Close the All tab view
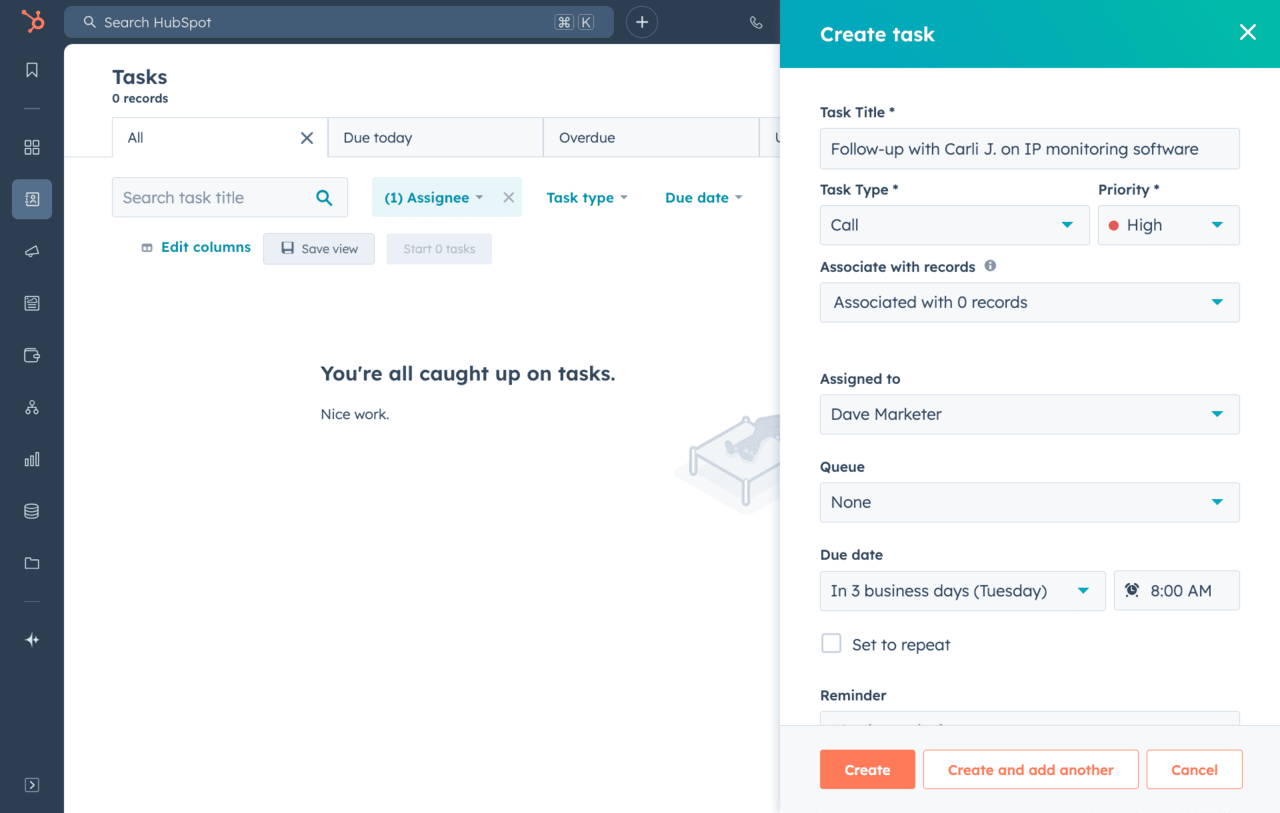The width and height of the screenshot is (1280, 813). pos(307,138)
